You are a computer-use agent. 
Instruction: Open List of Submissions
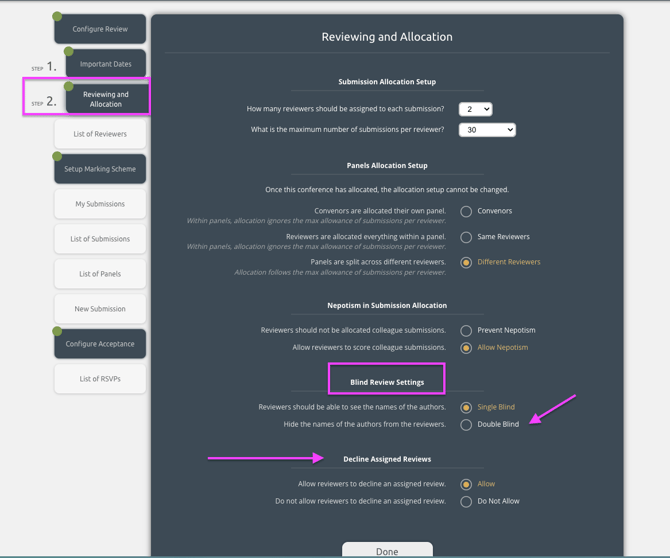point(100,239)
